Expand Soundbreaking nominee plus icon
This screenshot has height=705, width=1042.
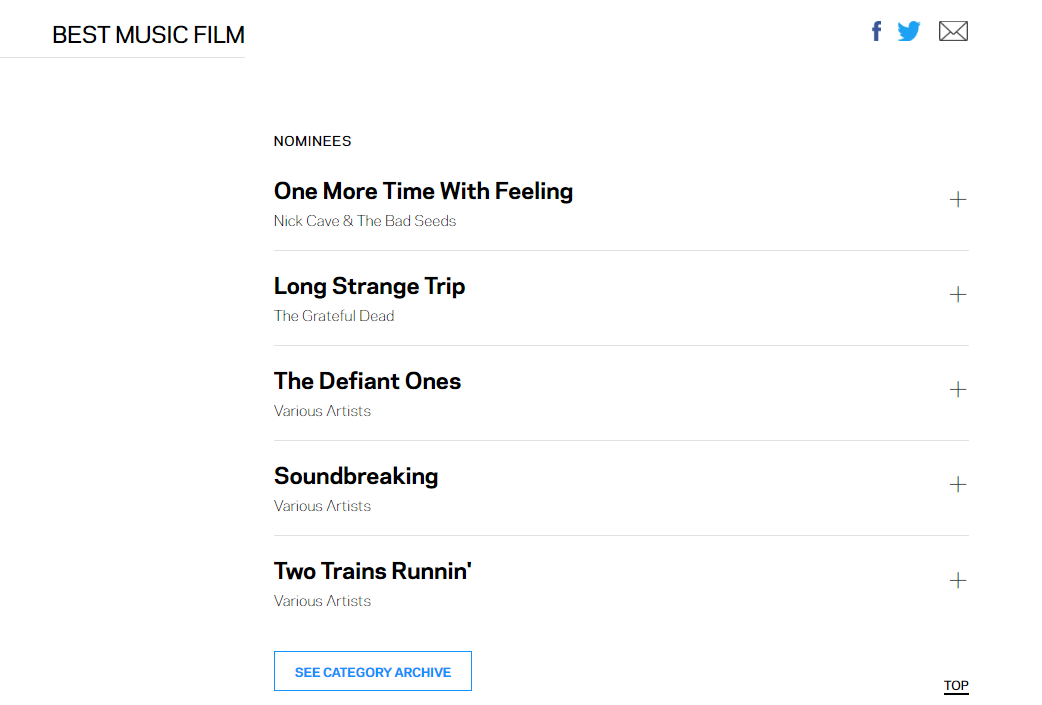[x=958, y=485]
